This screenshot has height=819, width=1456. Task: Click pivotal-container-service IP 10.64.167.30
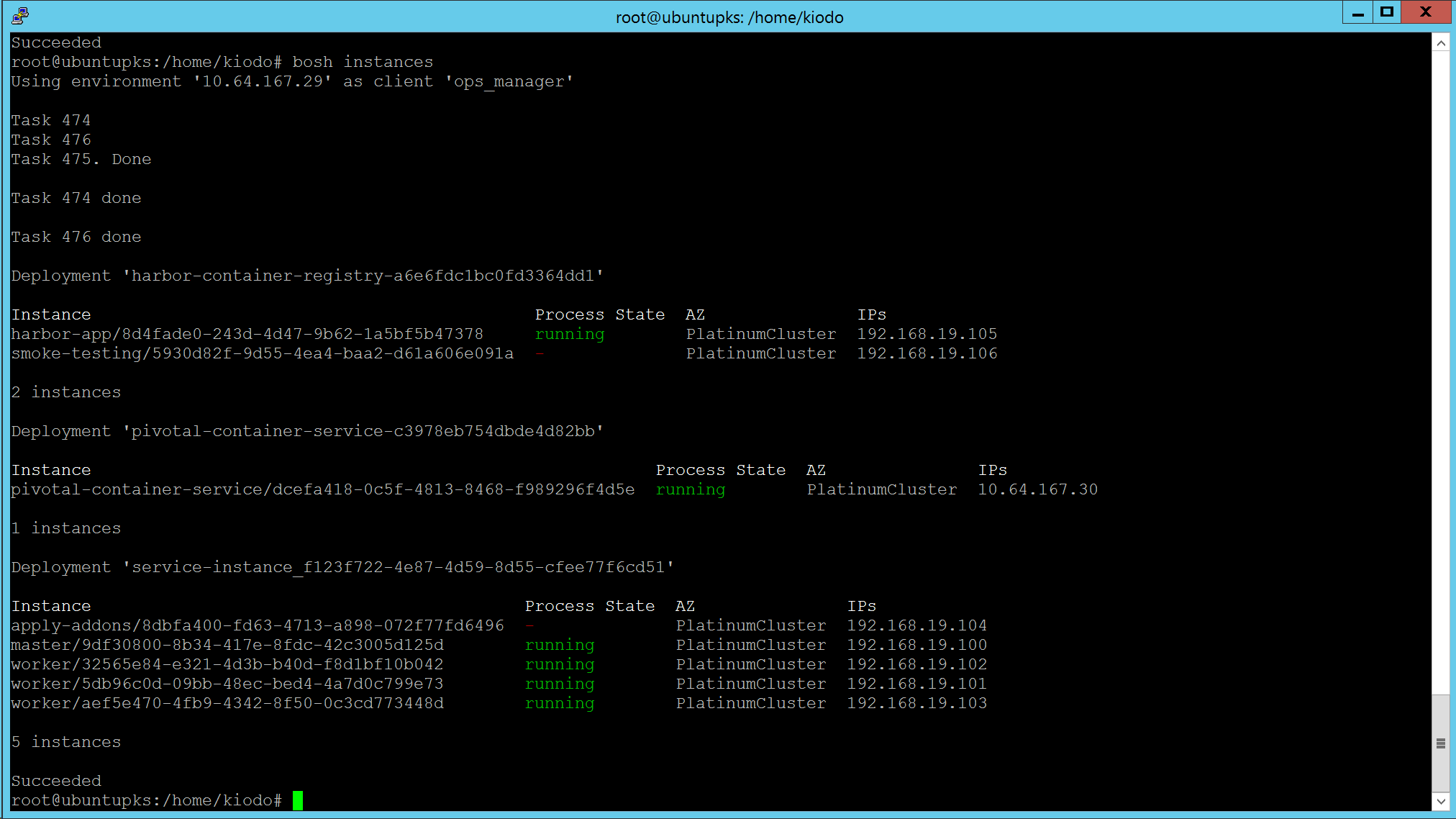coord(1037,489)
